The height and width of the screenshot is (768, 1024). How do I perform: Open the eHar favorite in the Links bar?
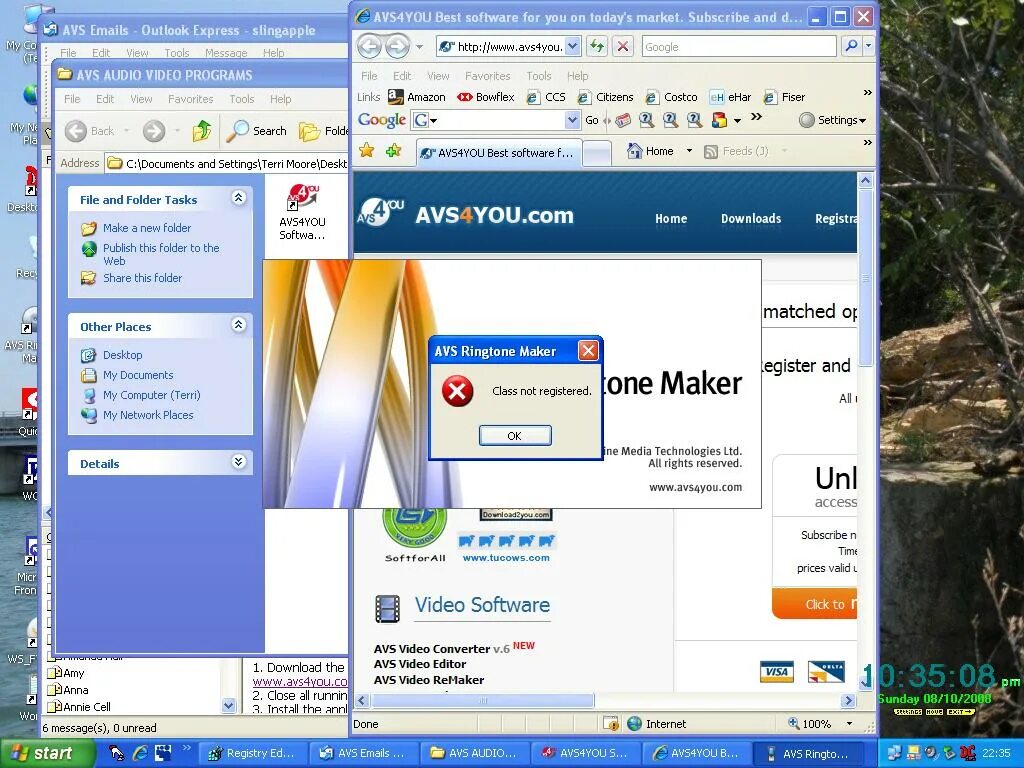730,97
